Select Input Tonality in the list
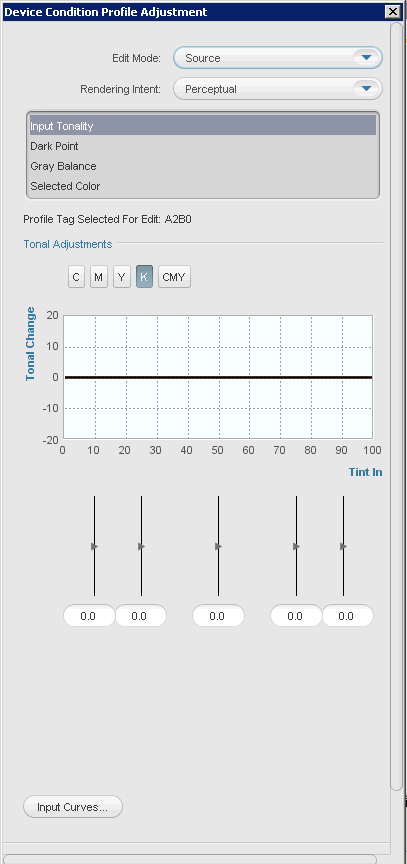This screenshot has width=407, height=864. pyautogui.click(x=203, y=126)
